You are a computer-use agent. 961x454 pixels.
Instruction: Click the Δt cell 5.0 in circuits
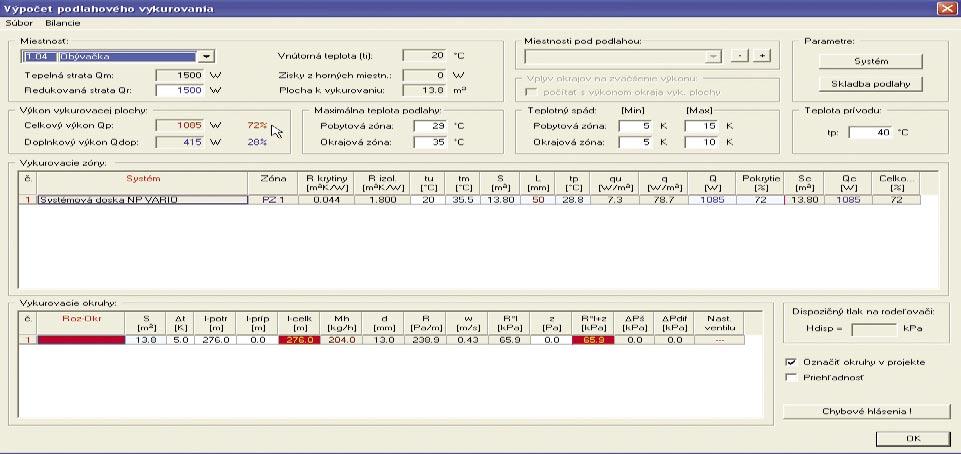click(x=180, y=339)
